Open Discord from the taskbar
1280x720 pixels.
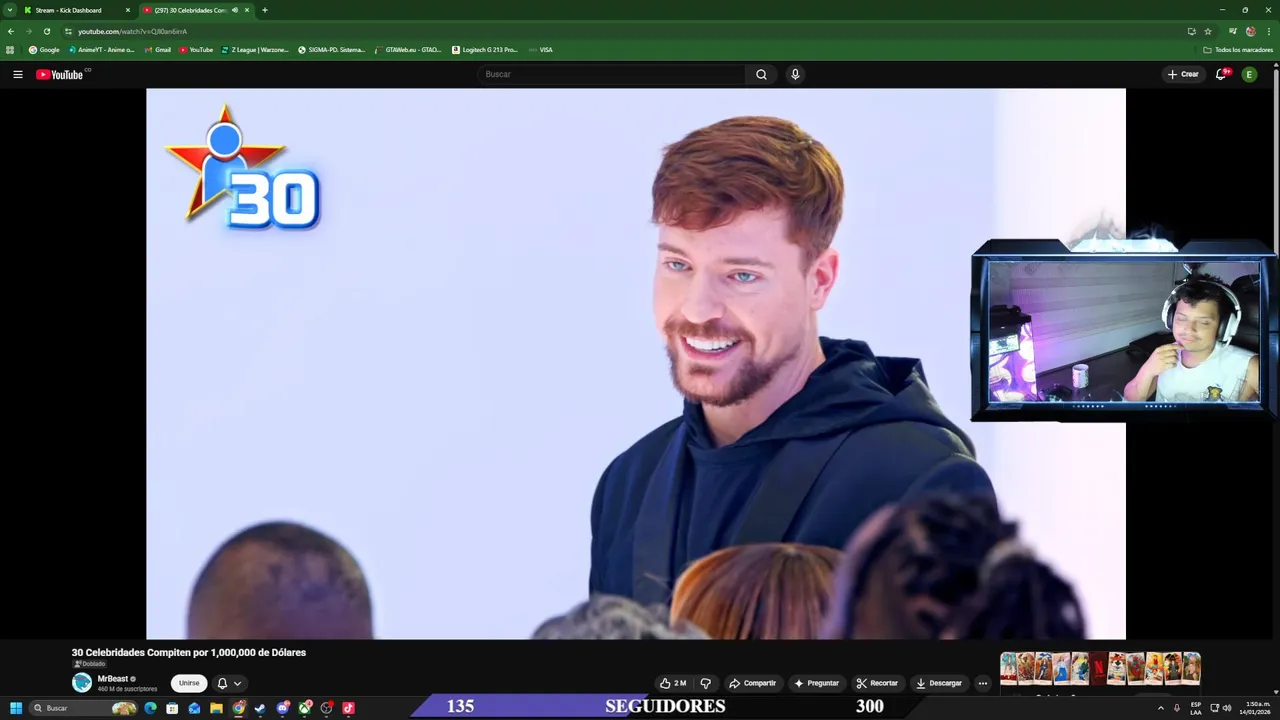tap(282, 708)
